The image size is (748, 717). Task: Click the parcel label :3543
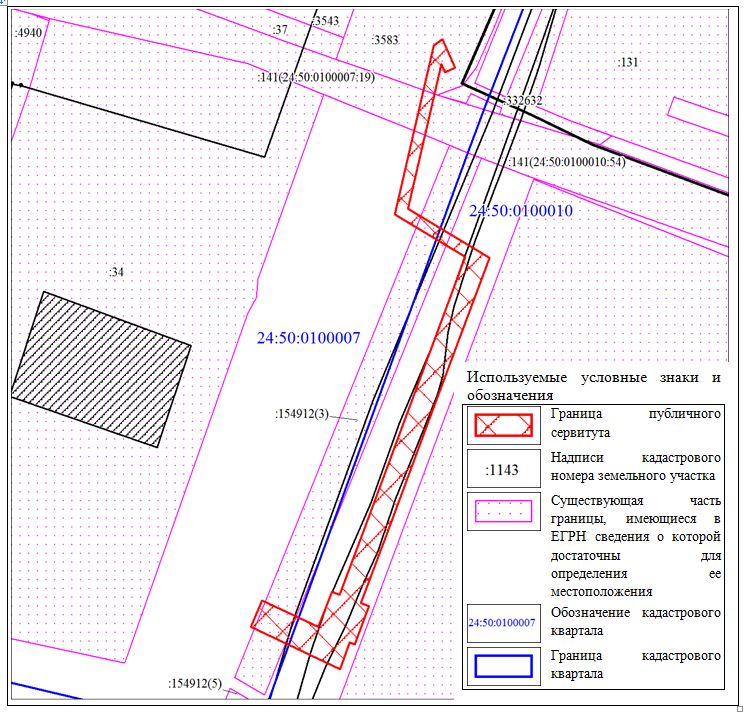tap(325, 20)
